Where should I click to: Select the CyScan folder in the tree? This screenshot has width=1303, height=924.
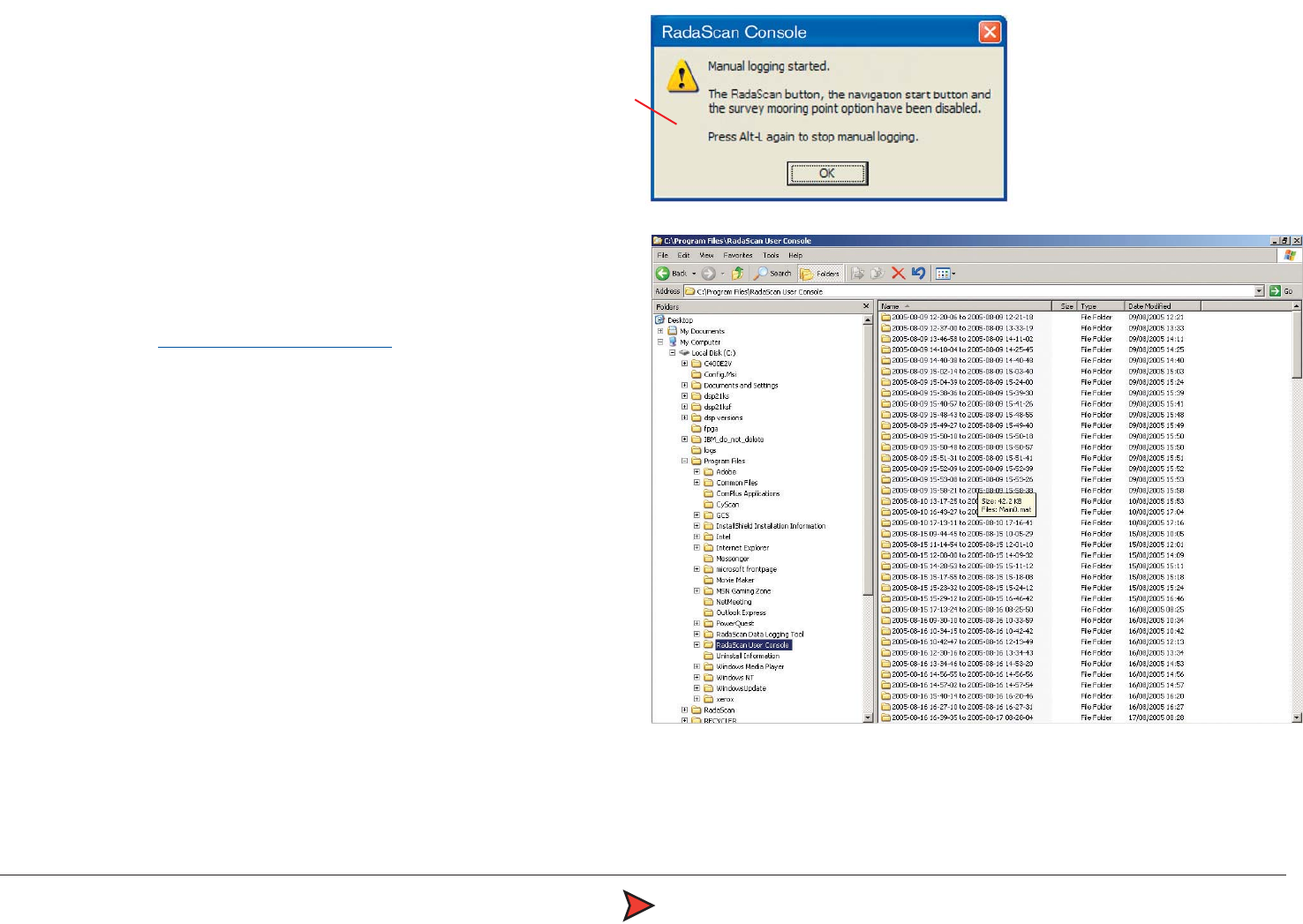[727, 504]
